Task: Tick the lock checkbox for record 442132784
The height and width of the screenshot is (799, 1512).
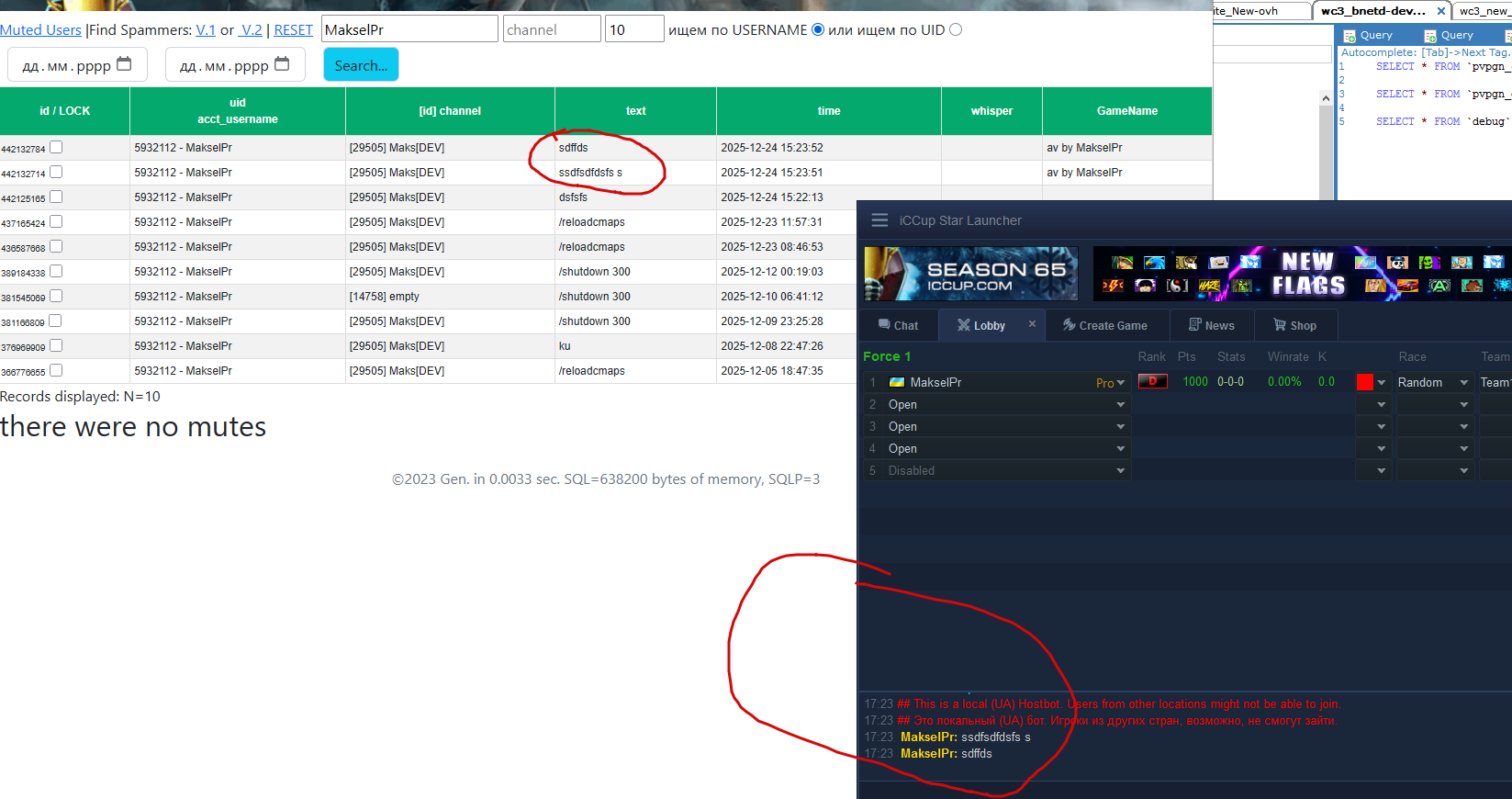Action: pyautogui.click(x=56, y=147)
